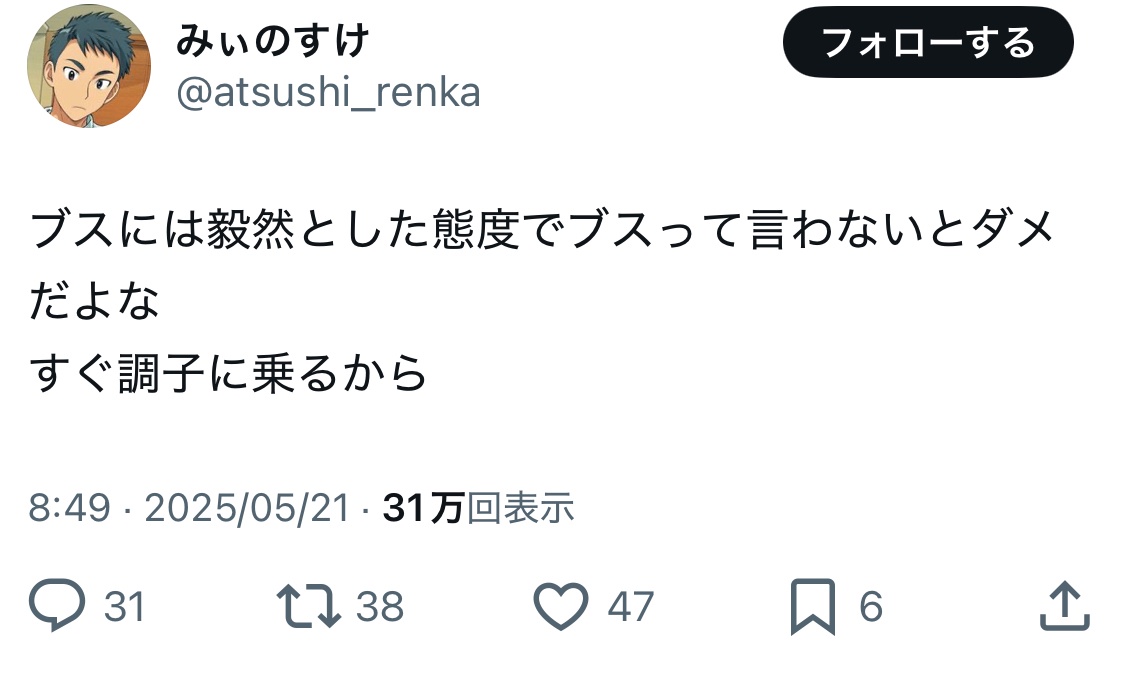Open the share menu via upload icon
The width and height of the screenshot is (1125, 683).
click(x=1063, y=606)
